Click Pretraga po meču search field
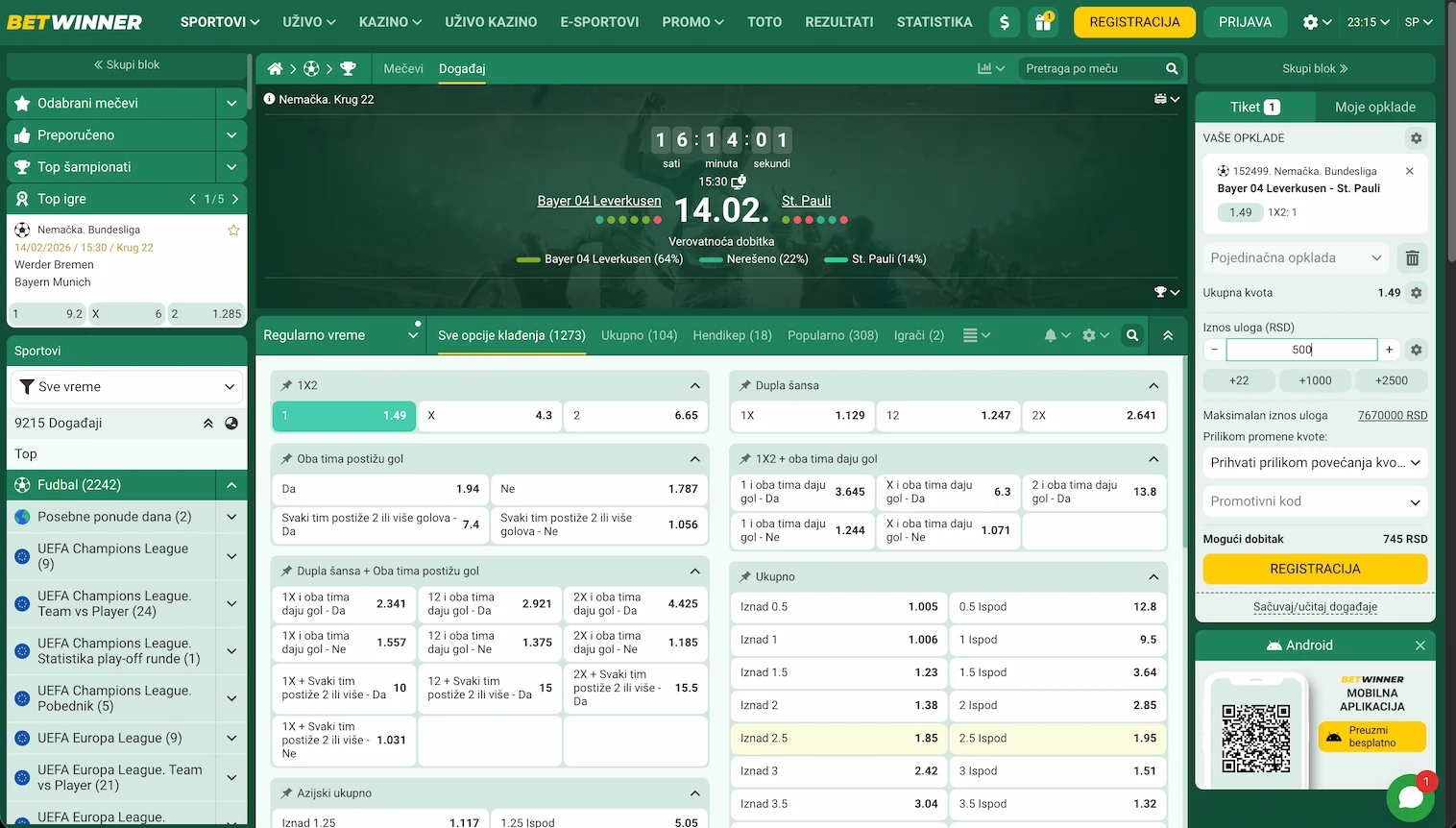1456x828 pixels. (1090, 69)
